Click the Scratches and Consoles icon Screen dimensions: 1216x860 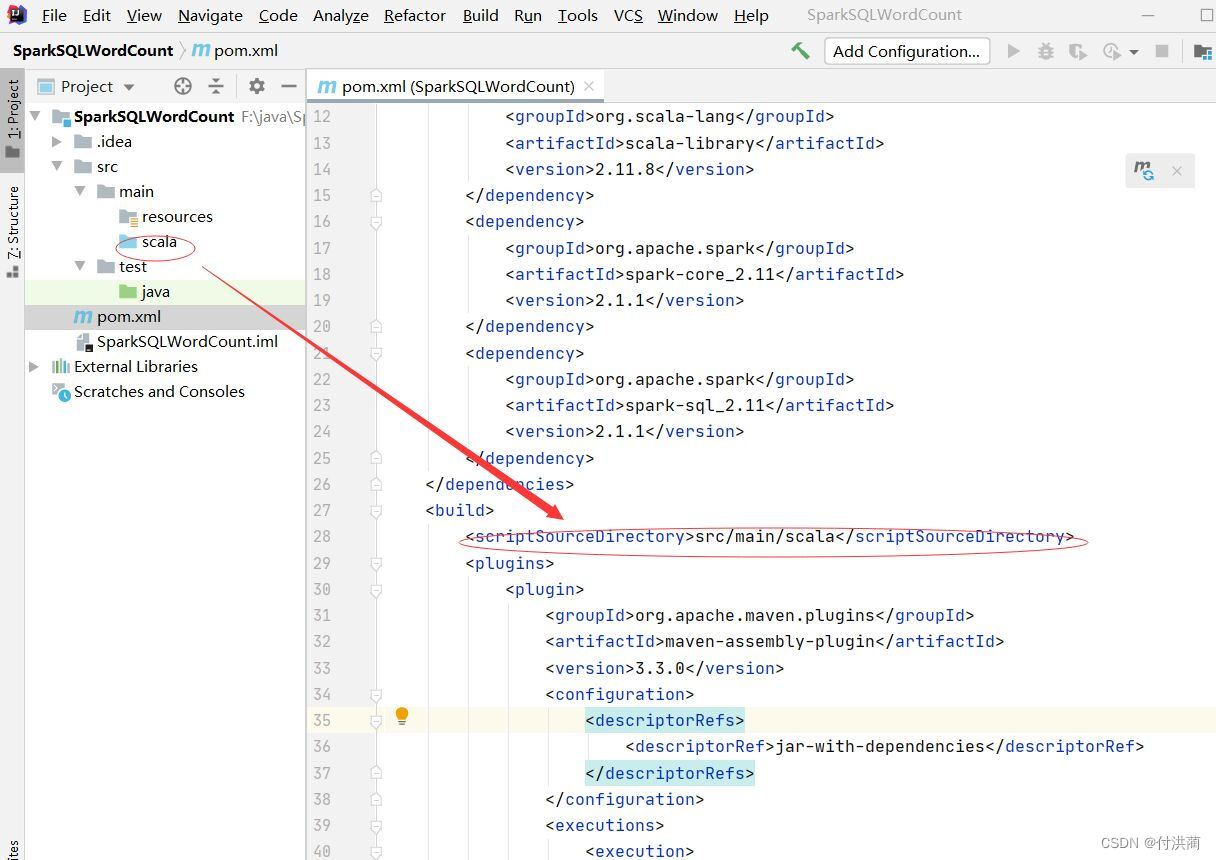61,392
